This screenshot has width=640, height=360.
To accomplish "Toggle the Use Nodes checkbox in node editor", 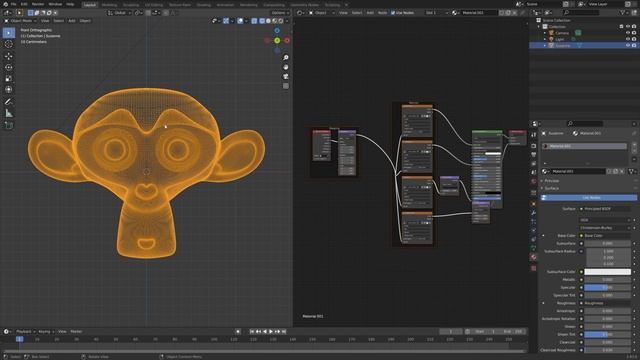I will 393,13.
